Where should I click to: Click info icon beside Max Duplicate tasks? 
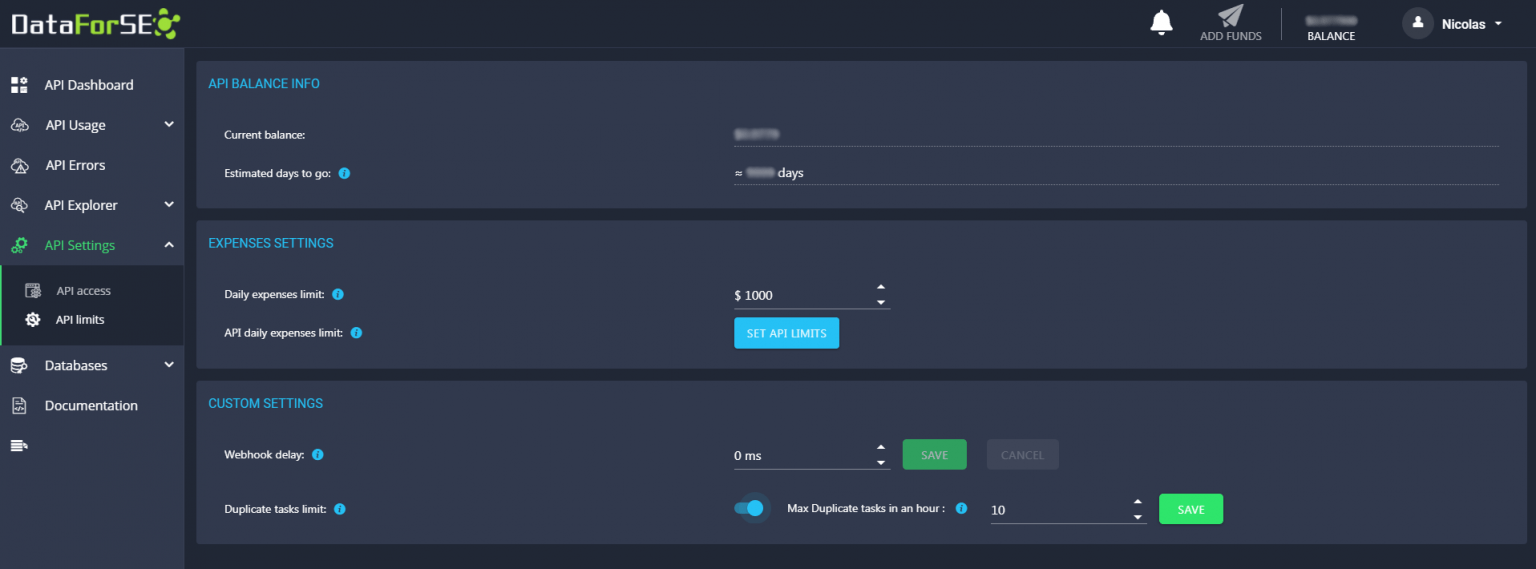tap(961, 508)
